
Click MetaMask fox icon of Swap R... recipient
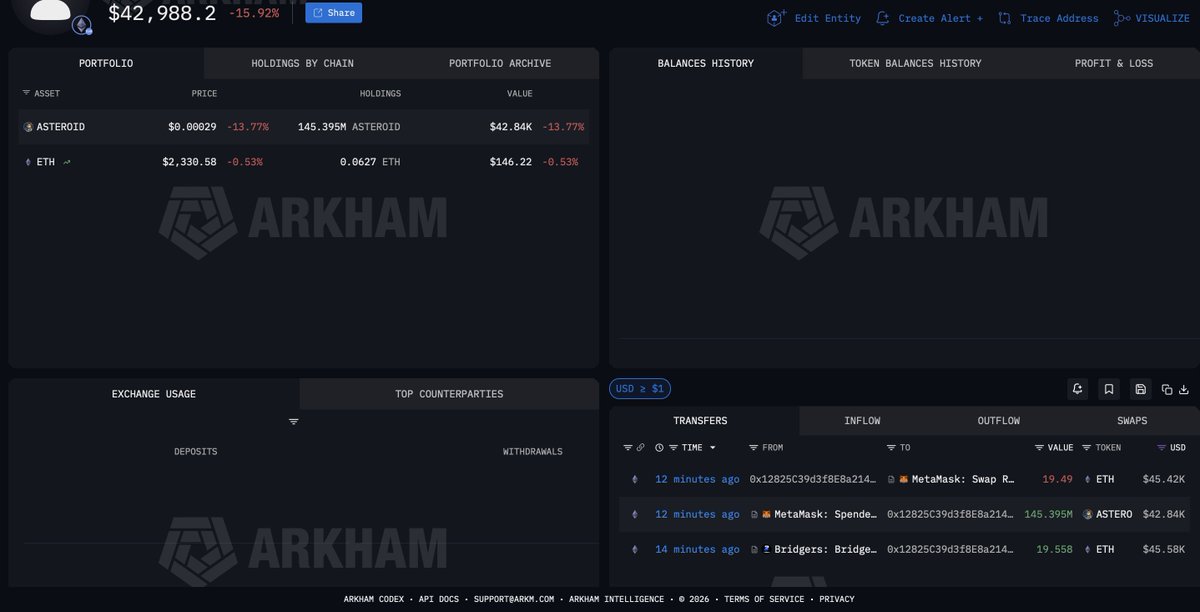pyautogui.click(x=904, y=480)
